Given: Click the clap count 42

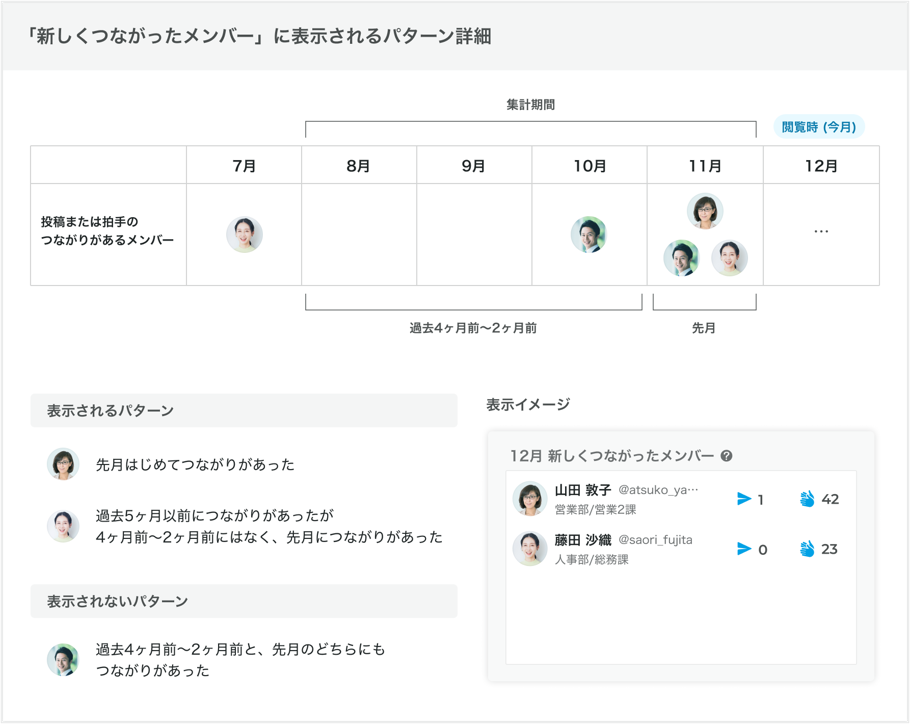Looking at the screenshot, I should pyautogui.click(x=830, y=499).
